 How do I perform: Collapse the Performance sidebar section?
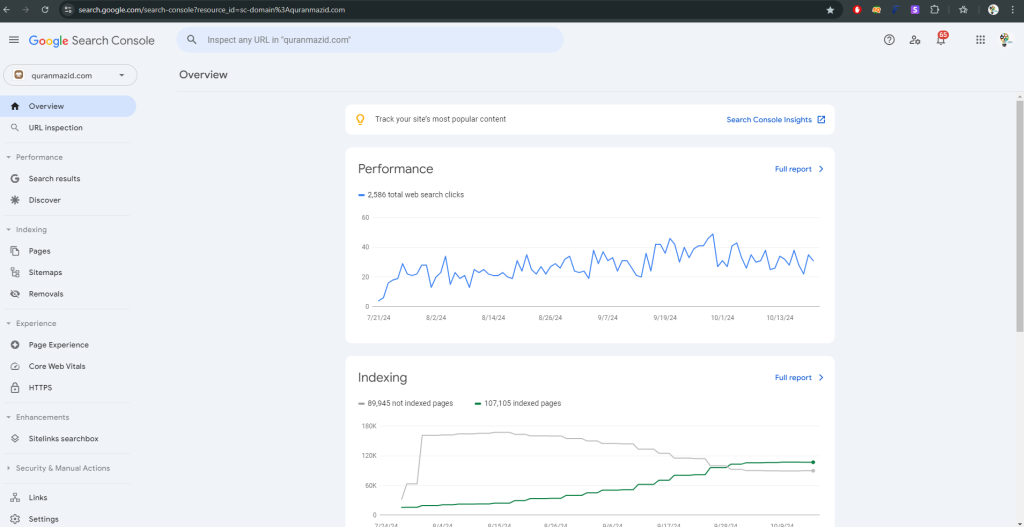[9, 157]
